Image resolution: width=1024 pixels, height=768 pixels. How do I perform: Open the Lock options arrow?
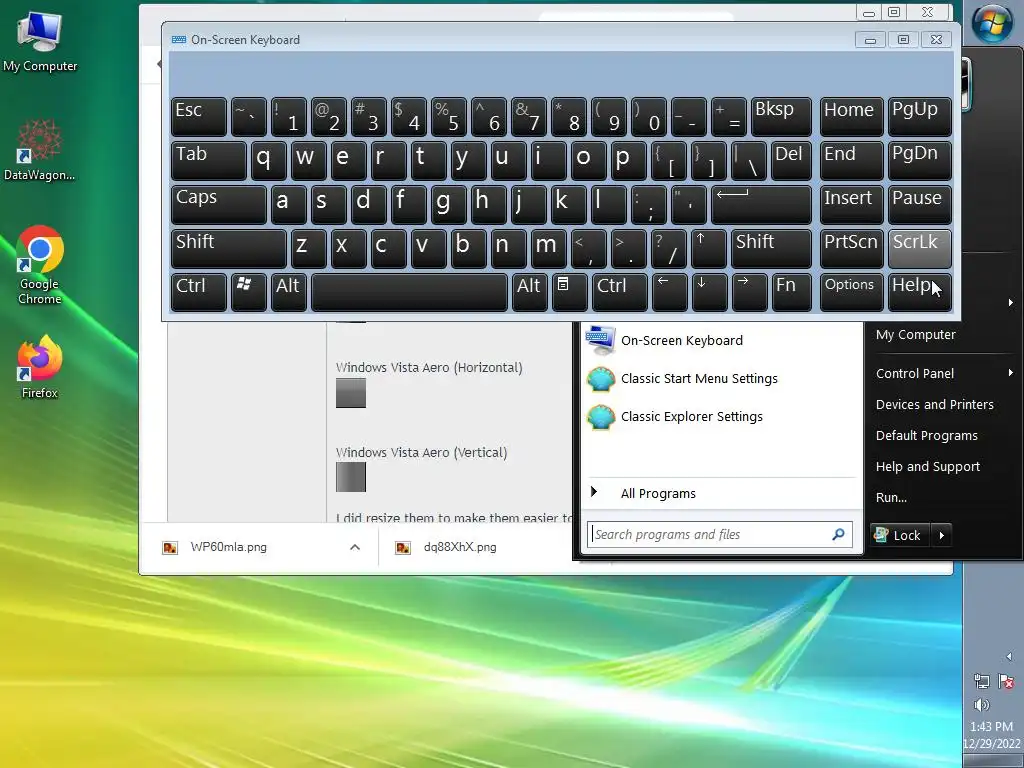941,536
